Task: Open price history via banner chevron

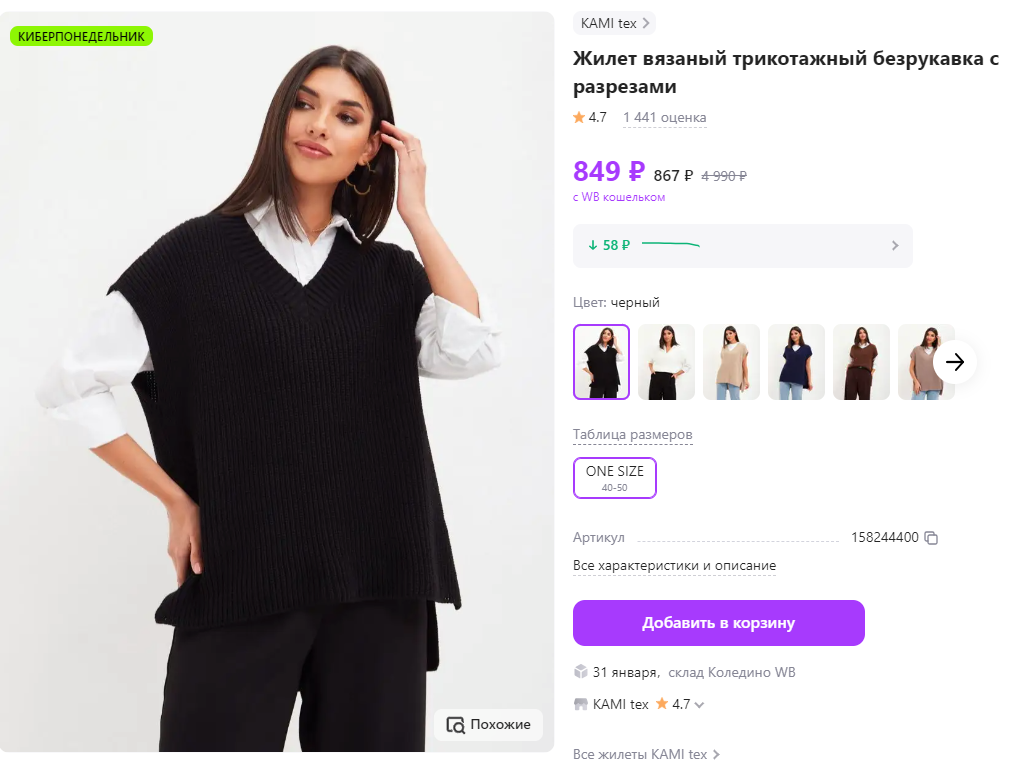Action: tap(897, 245)
